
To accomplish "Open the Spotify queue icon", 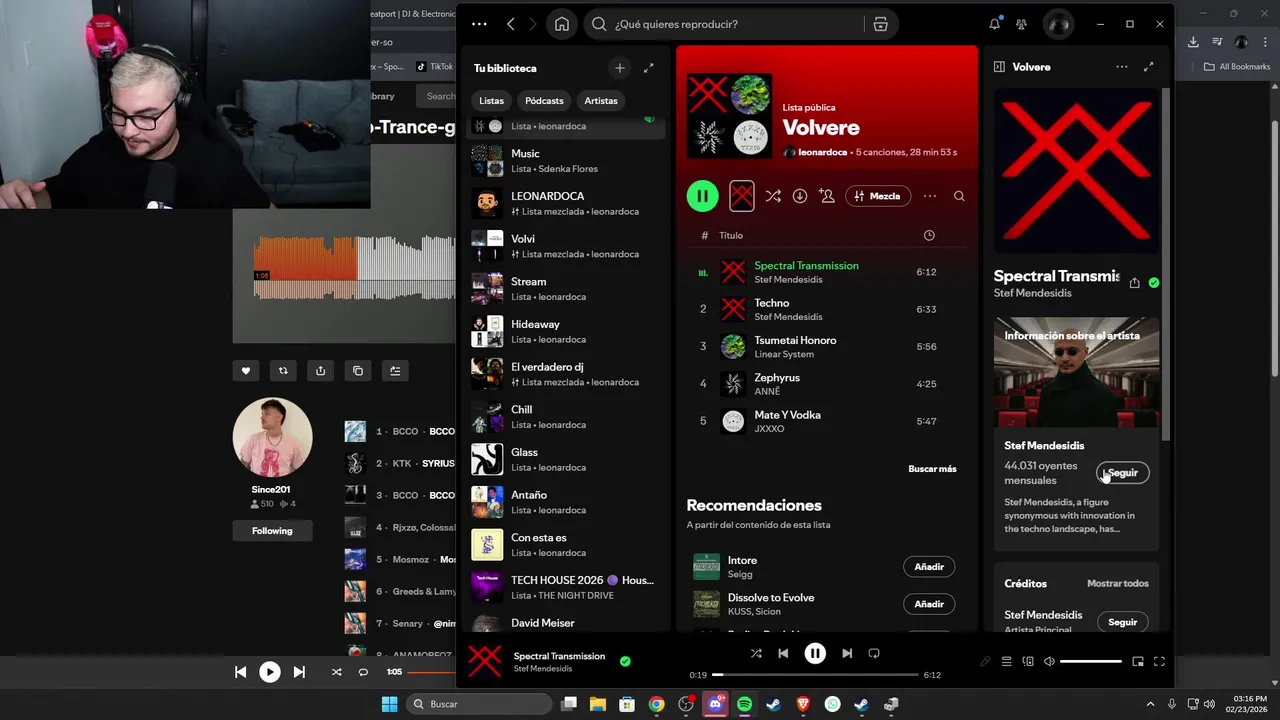I will [x=1007, y=661].
